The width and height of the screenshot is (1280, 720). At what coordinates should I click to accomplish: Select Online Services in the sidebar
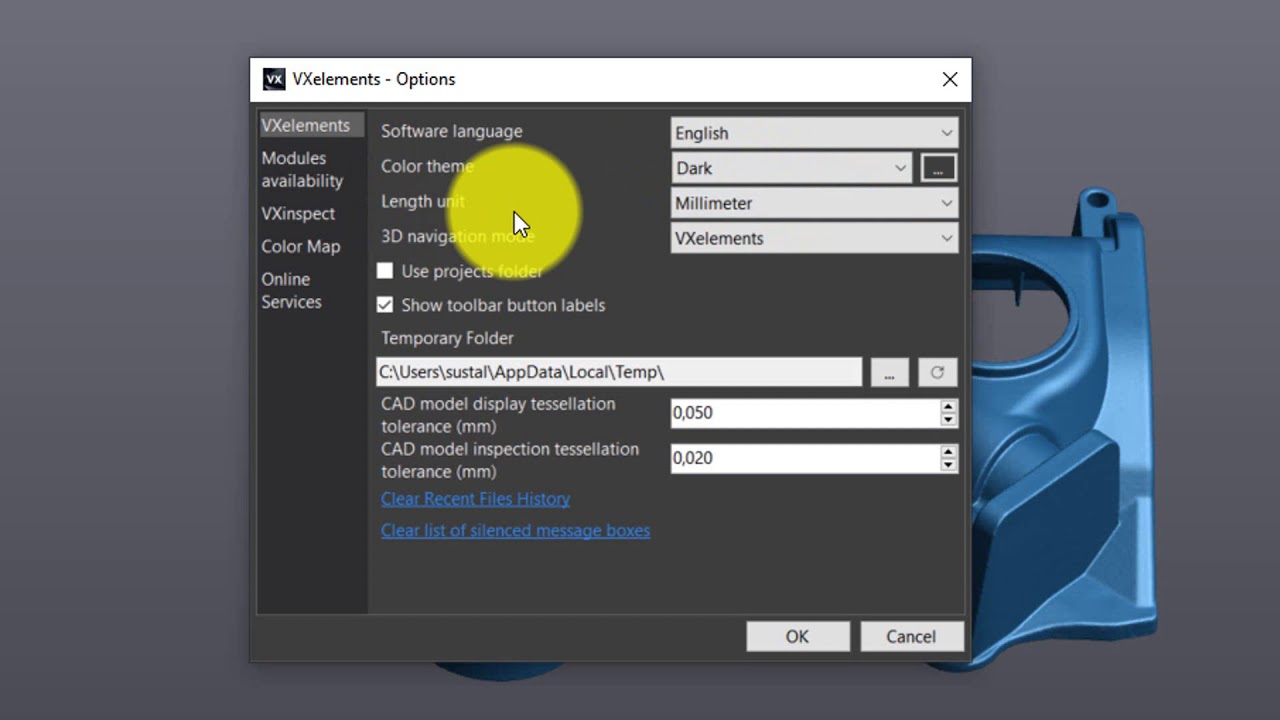[x=290, y=290]
